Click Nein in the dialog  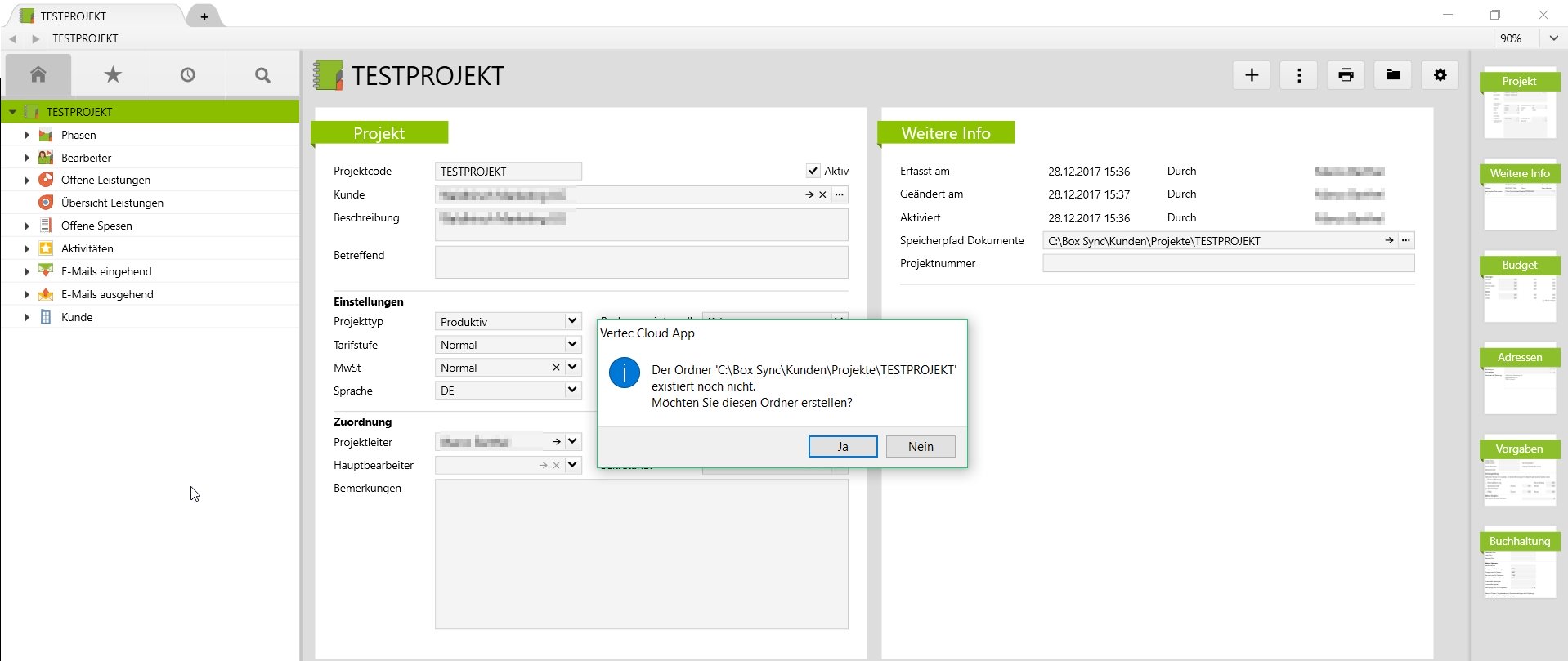click(x=921, y=447)
